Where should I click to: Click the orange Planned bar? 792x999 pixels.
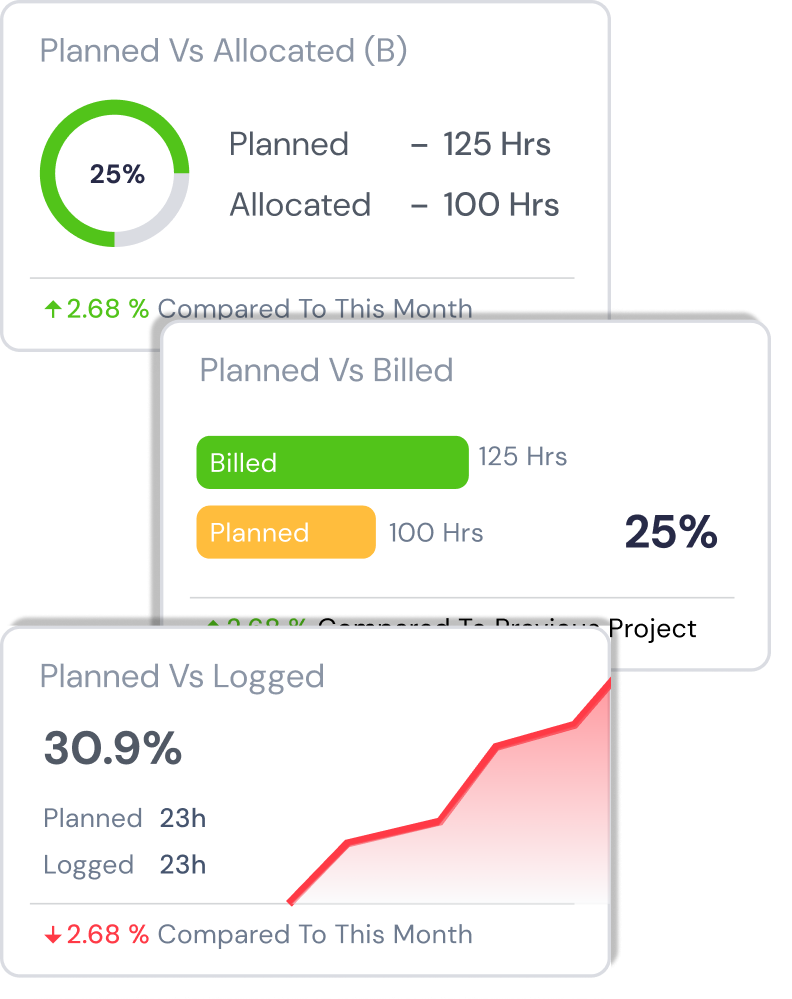coord(285,532)
